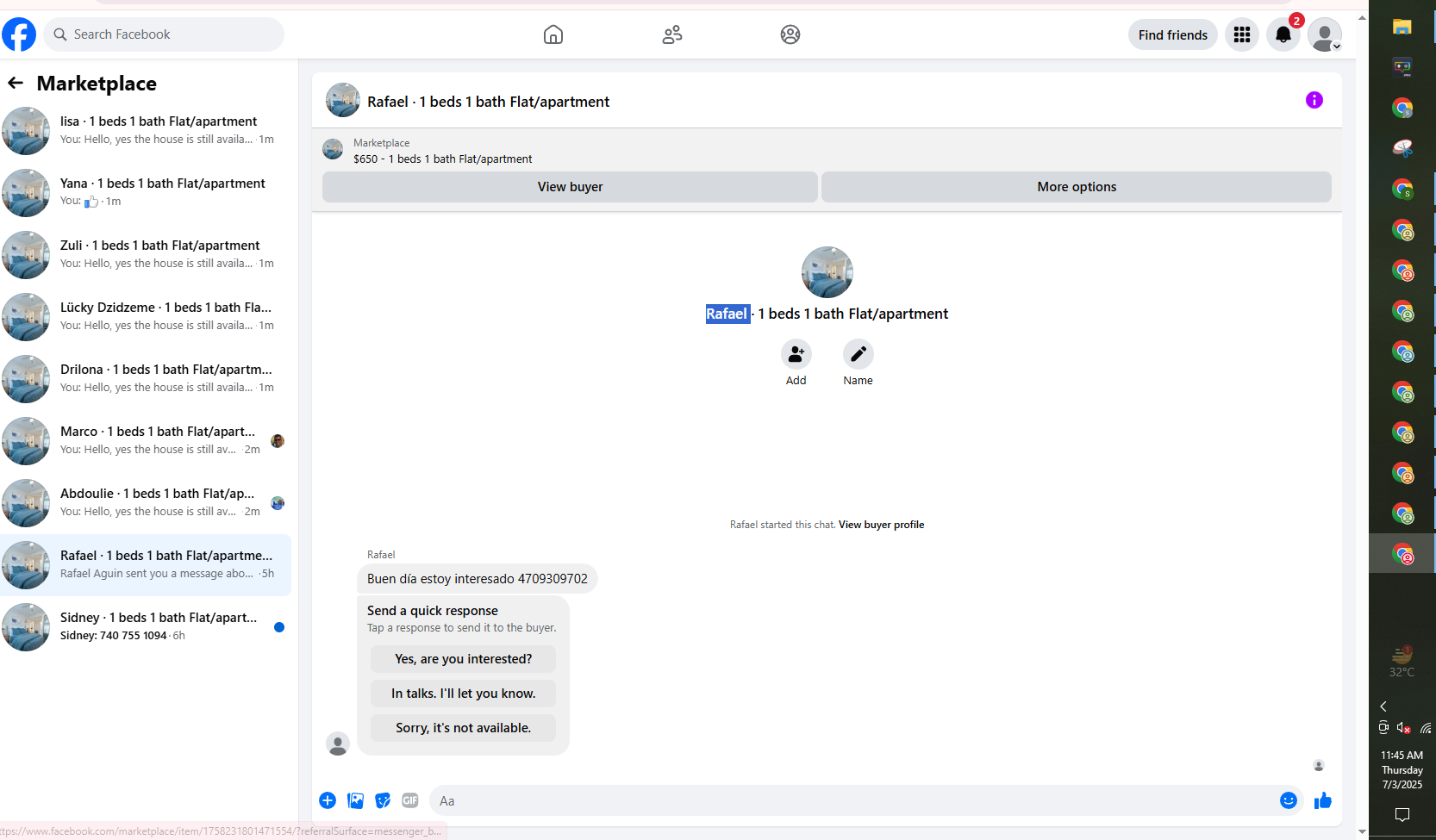Open Marco conversation

pyautogui.click(x=146, y=441)
